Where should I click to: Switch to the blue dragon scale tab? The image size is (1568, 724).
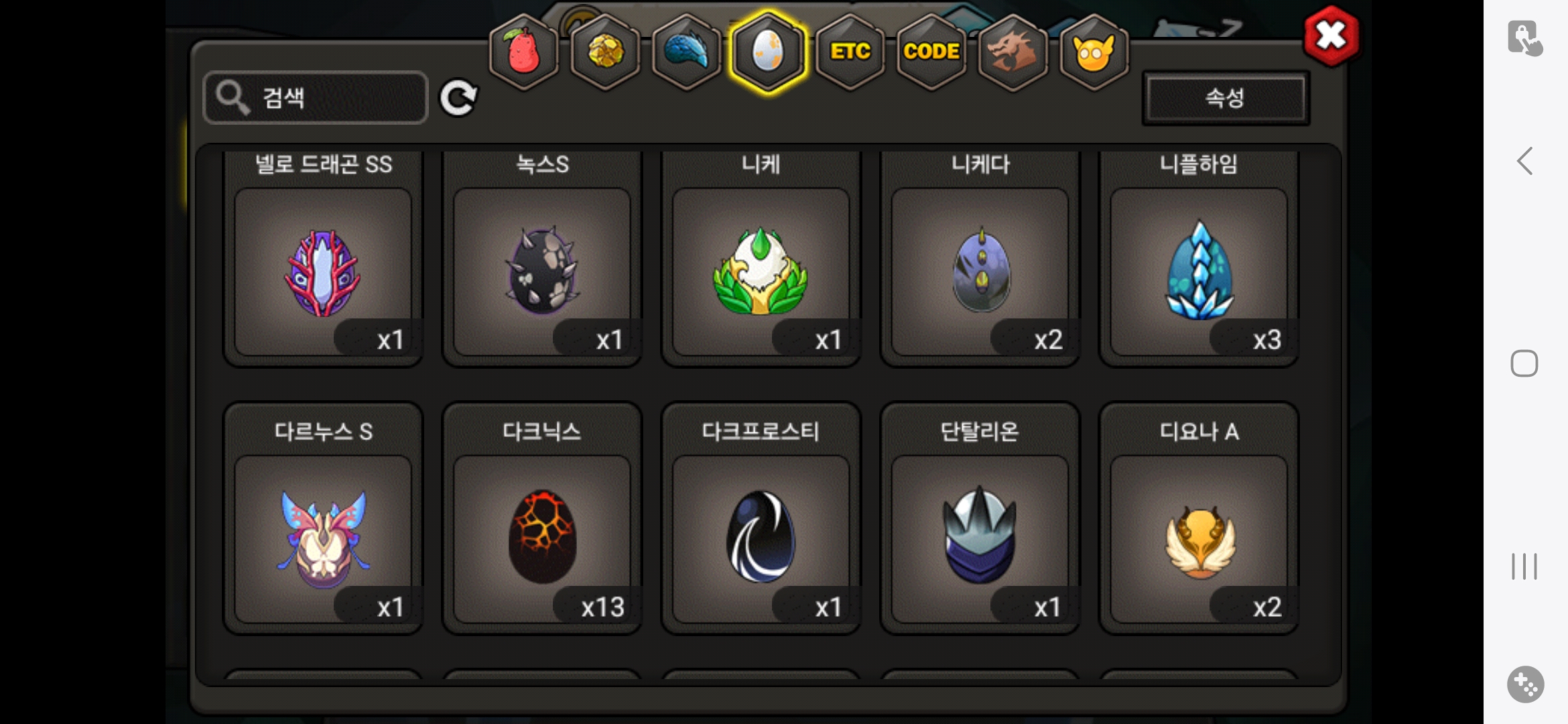point(687,52)
